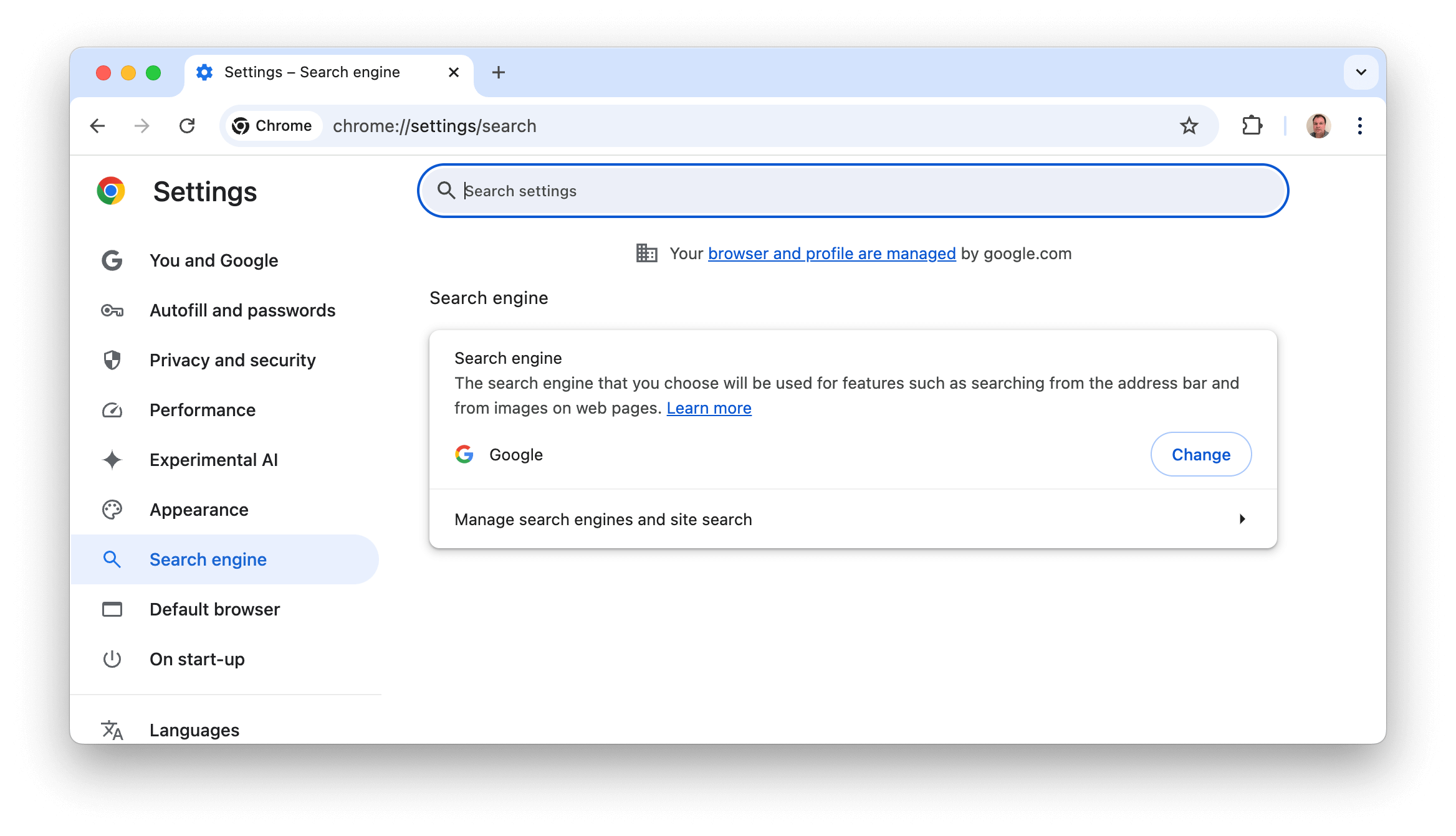Select Default browser settings item

[214, 609]
